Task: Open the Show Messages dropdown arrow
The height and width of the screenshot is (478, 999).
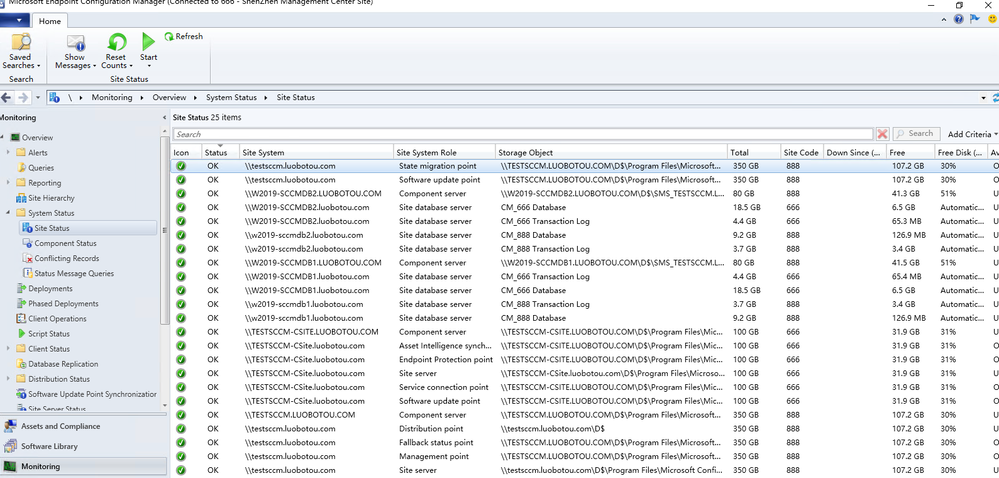Action: [95, 66]
